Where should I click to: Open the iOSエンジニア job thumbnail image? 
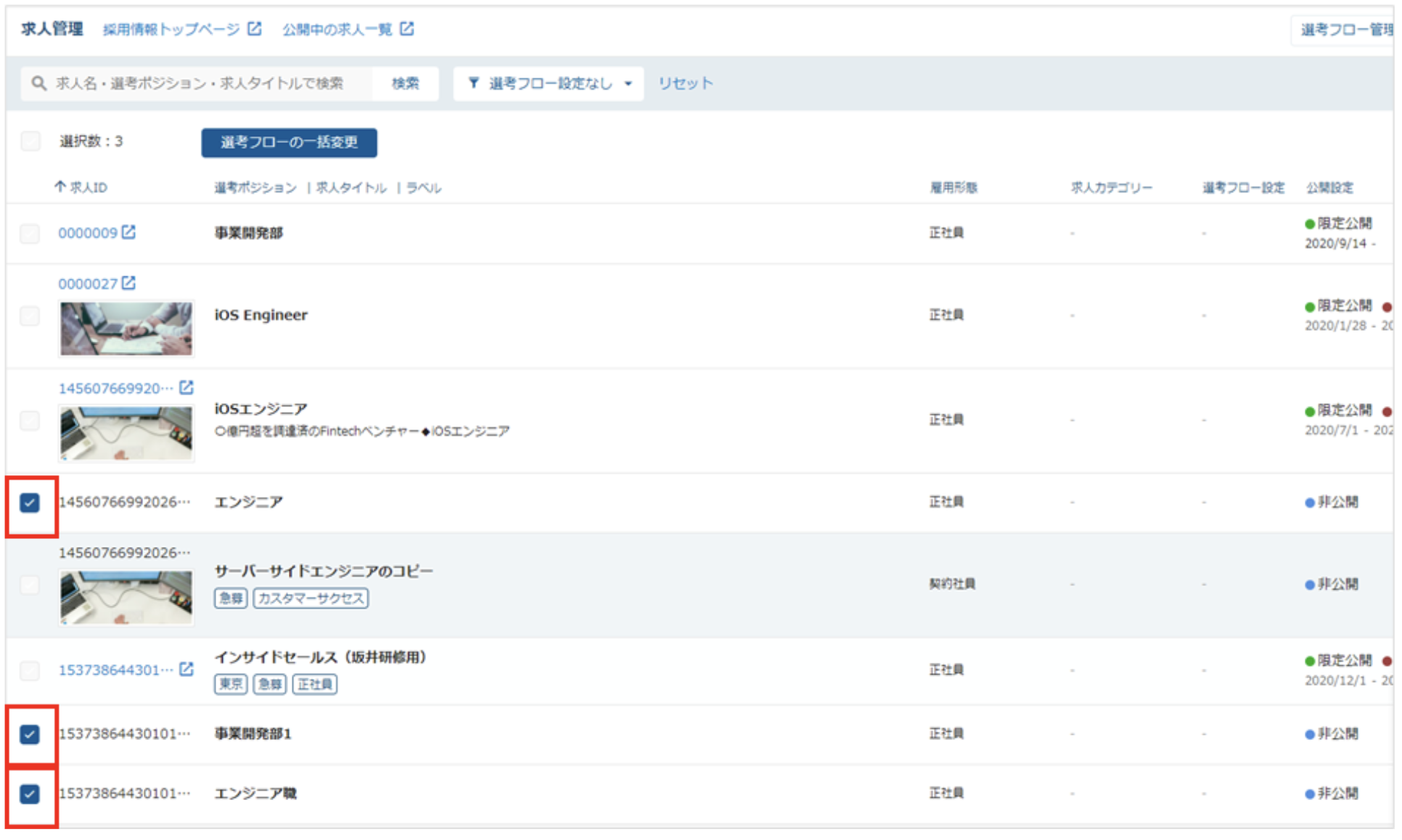point(126,433)
